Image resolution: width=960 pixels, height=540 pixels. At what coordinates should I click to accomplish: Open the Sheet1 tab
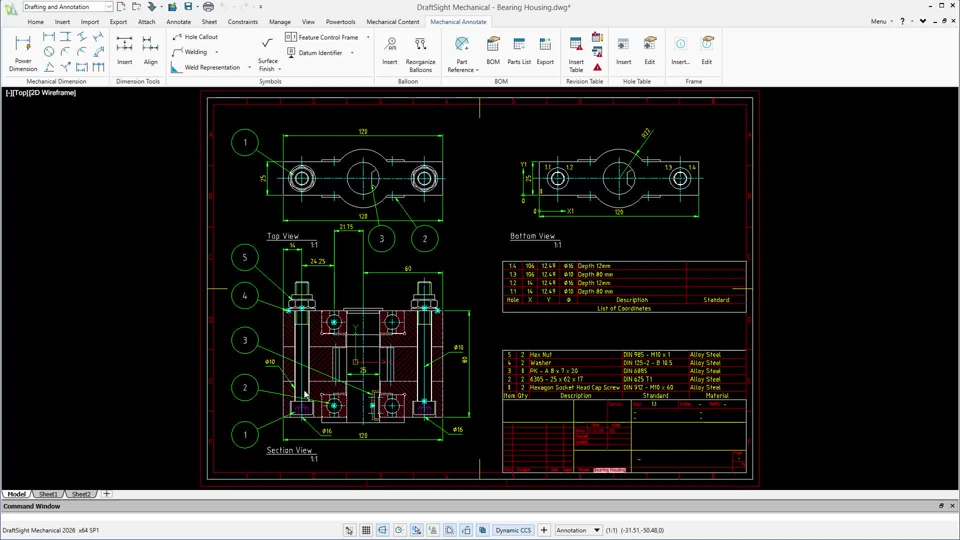tap(48, 494)
